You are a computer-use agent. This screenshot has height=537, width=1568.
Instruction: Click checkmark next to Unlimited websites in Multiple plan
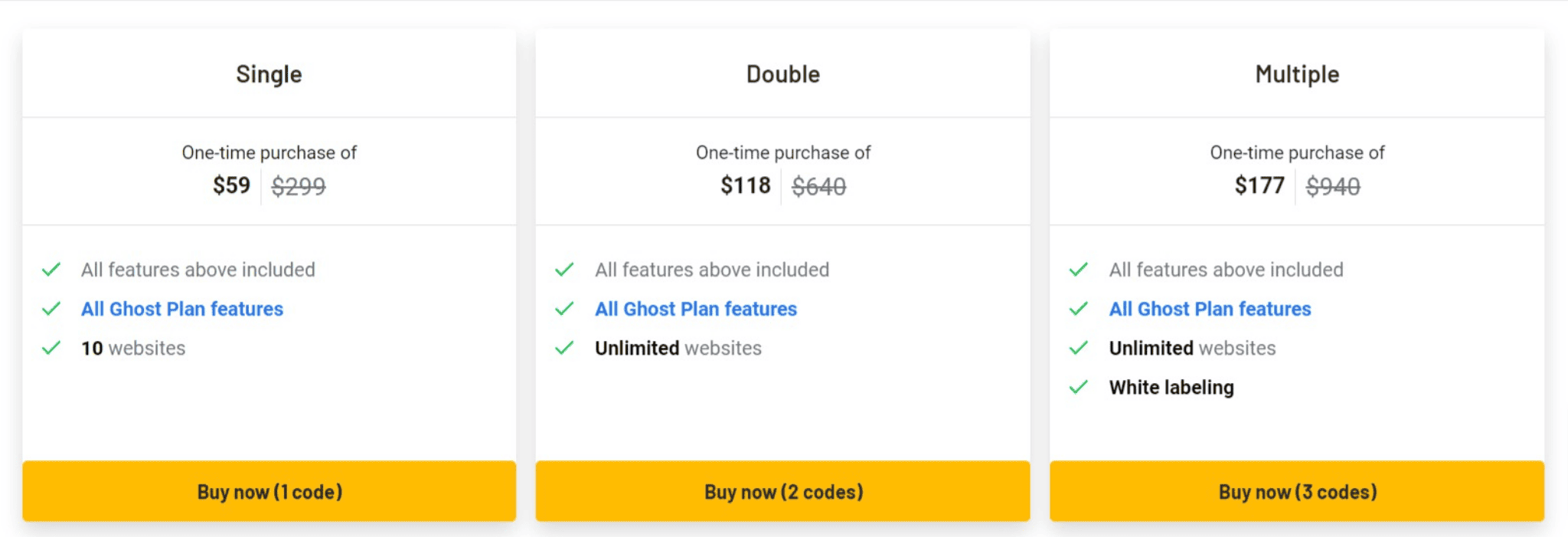pos(1079,348)
